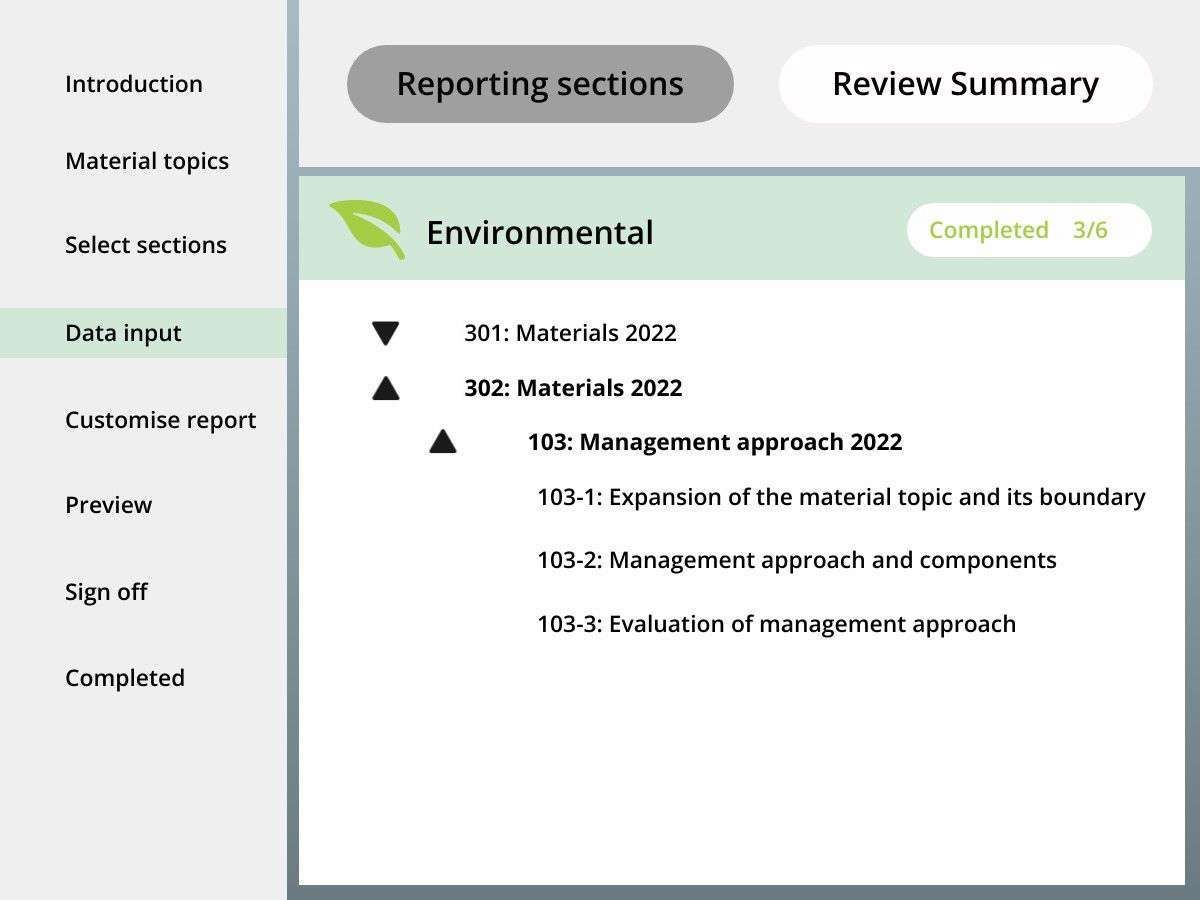The width and height of the screenshot is (1200, 900).
Task: Click the Completed 3/6 status pill
Action: click(1029, 230)
